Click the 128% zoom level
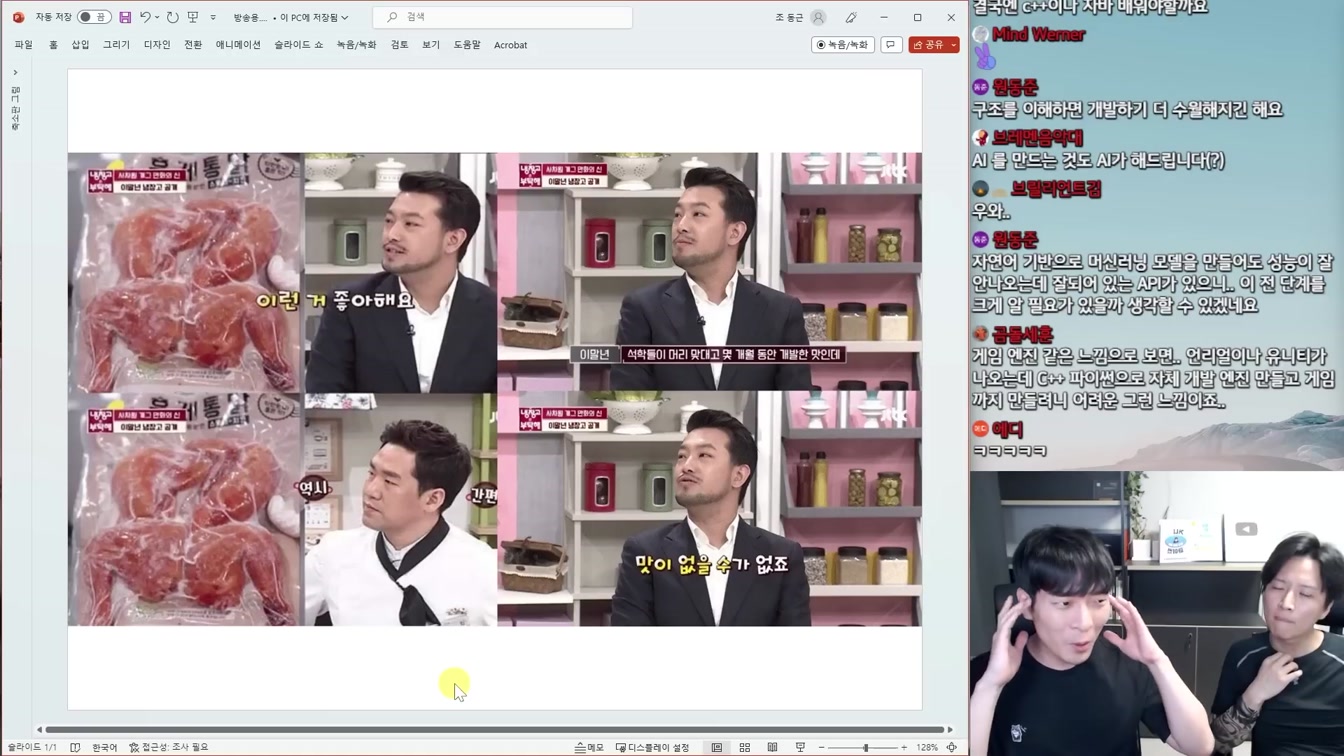Viewport: 1344px width, 756px height. coord(927,747)
